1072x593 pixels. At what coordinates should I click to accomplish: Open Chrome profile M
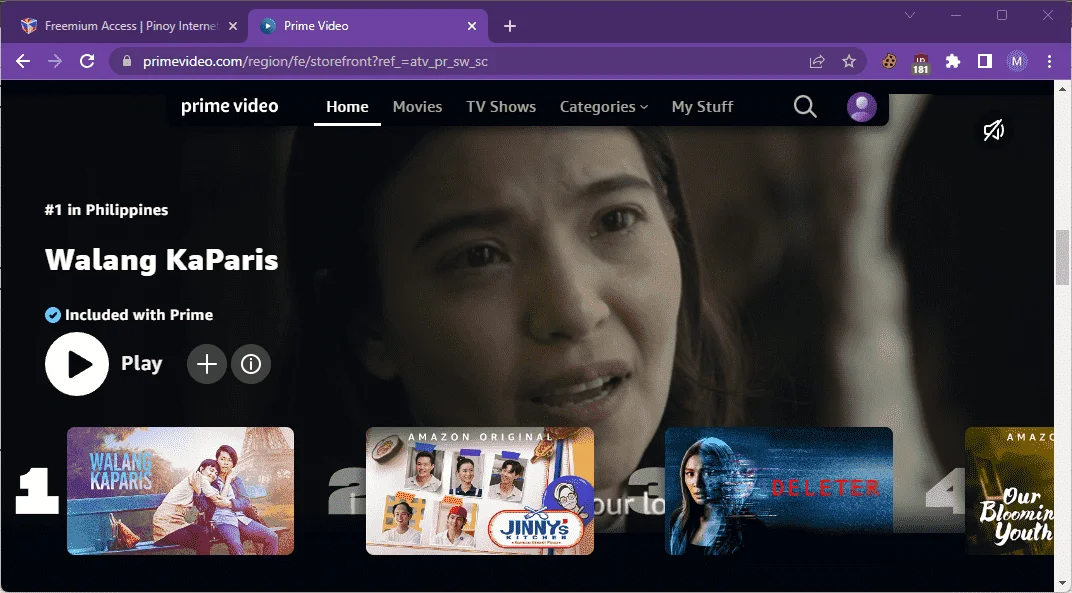[1017, 62]
